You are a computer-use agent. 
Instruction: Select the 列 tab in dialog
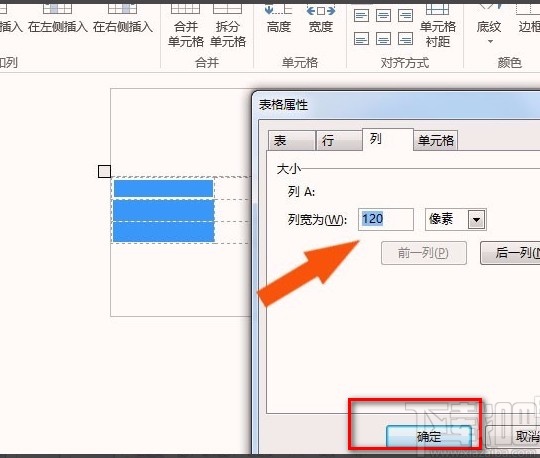tap(388, 139)
